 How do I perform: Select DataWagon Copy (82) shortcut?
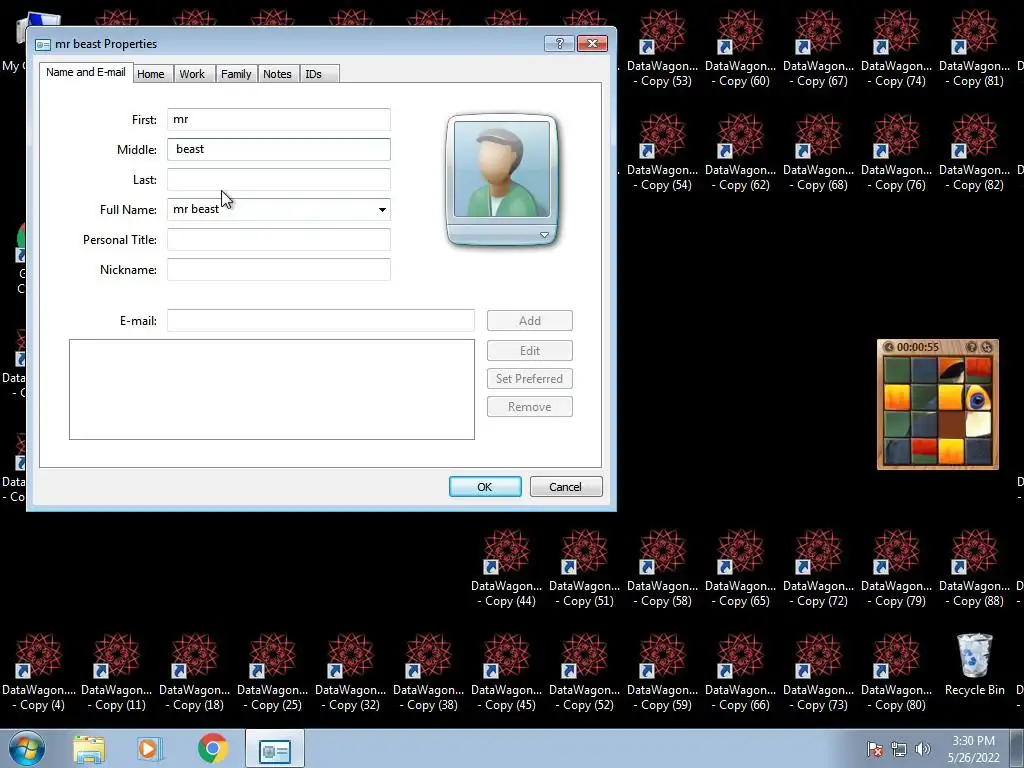[974, 153]
